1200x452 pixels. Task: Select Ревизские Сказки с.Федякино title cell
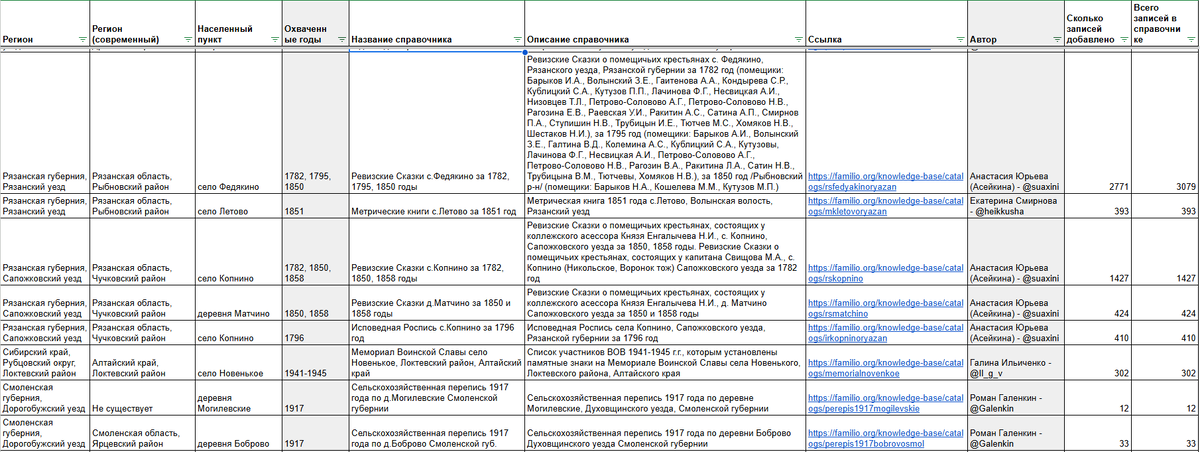point(436,121)
